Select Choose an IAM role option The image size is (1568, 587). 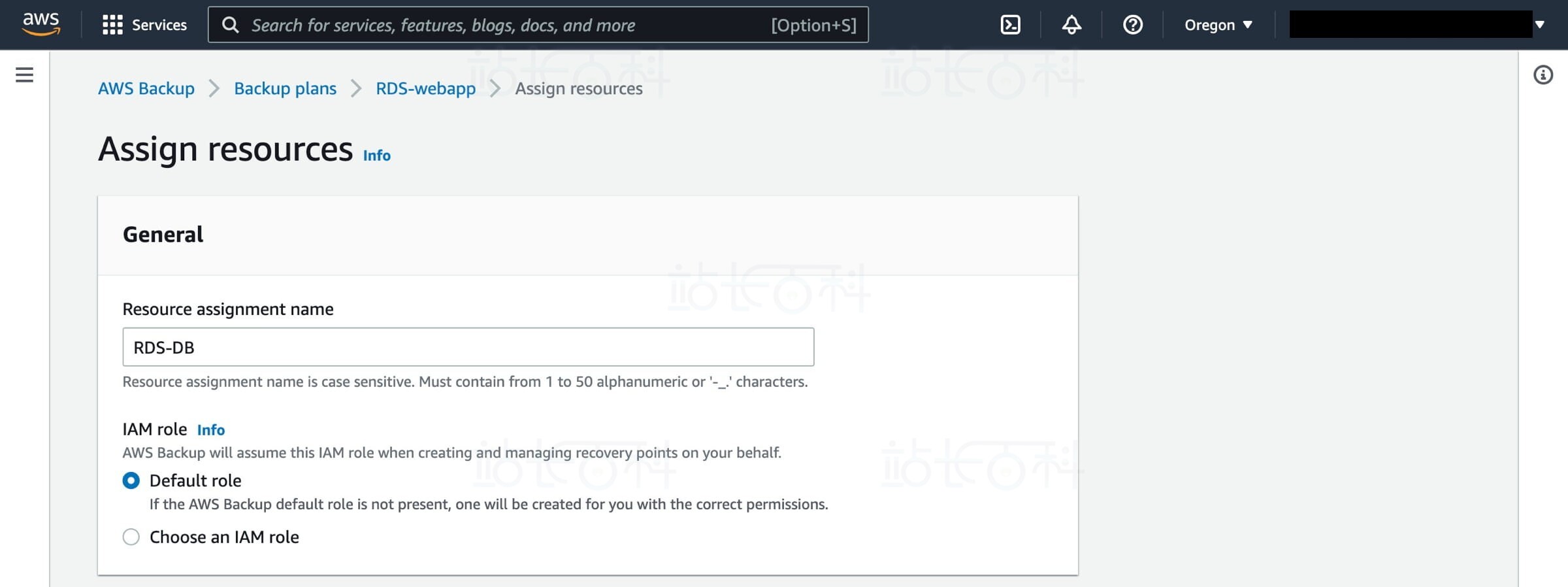coord(131,537)
